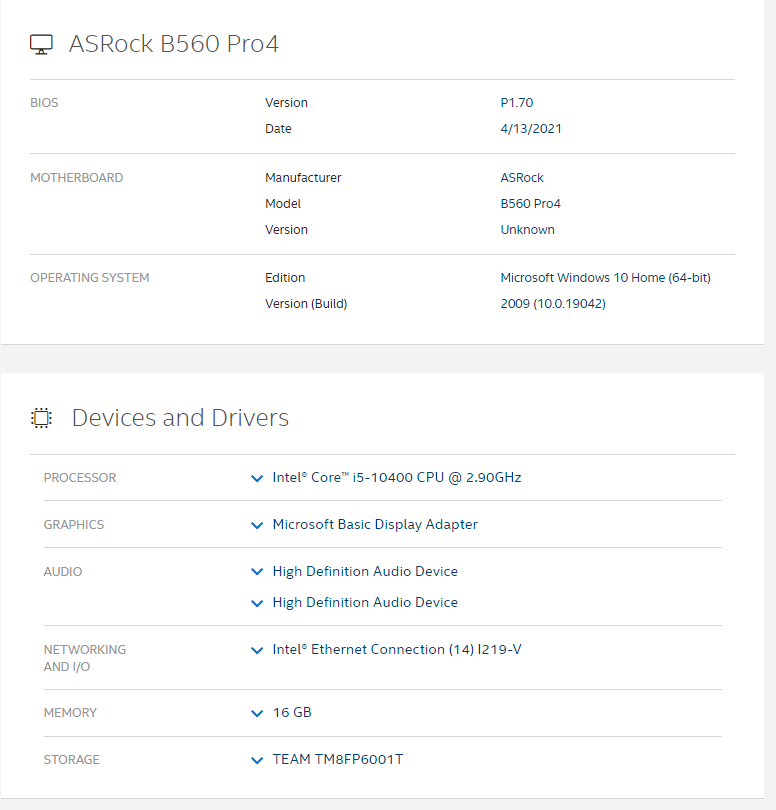Click the BIOS date 4/13/2021 value
The width and height of the screenshot is (776, 810).
(531, 128)
